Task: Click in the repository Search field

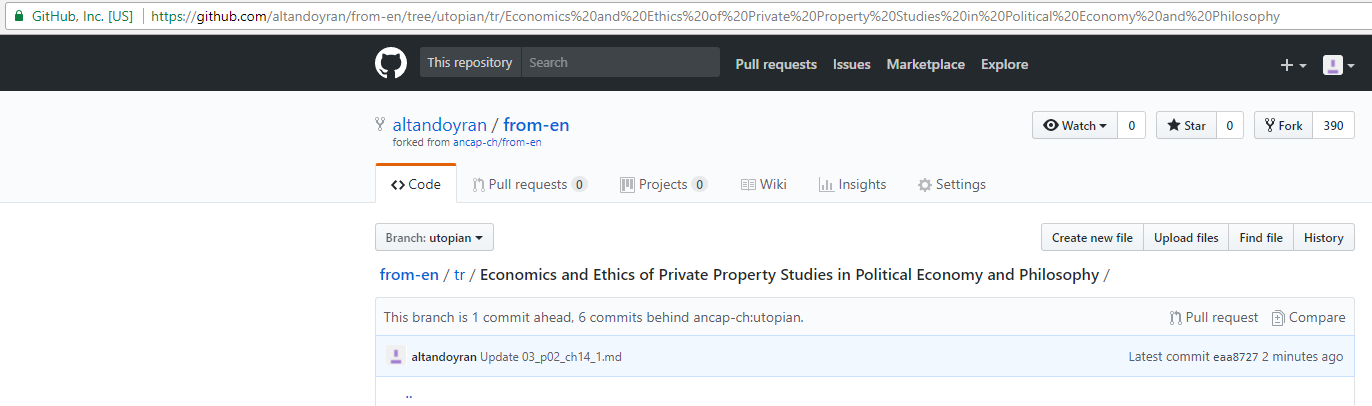Action: (620, 62)
